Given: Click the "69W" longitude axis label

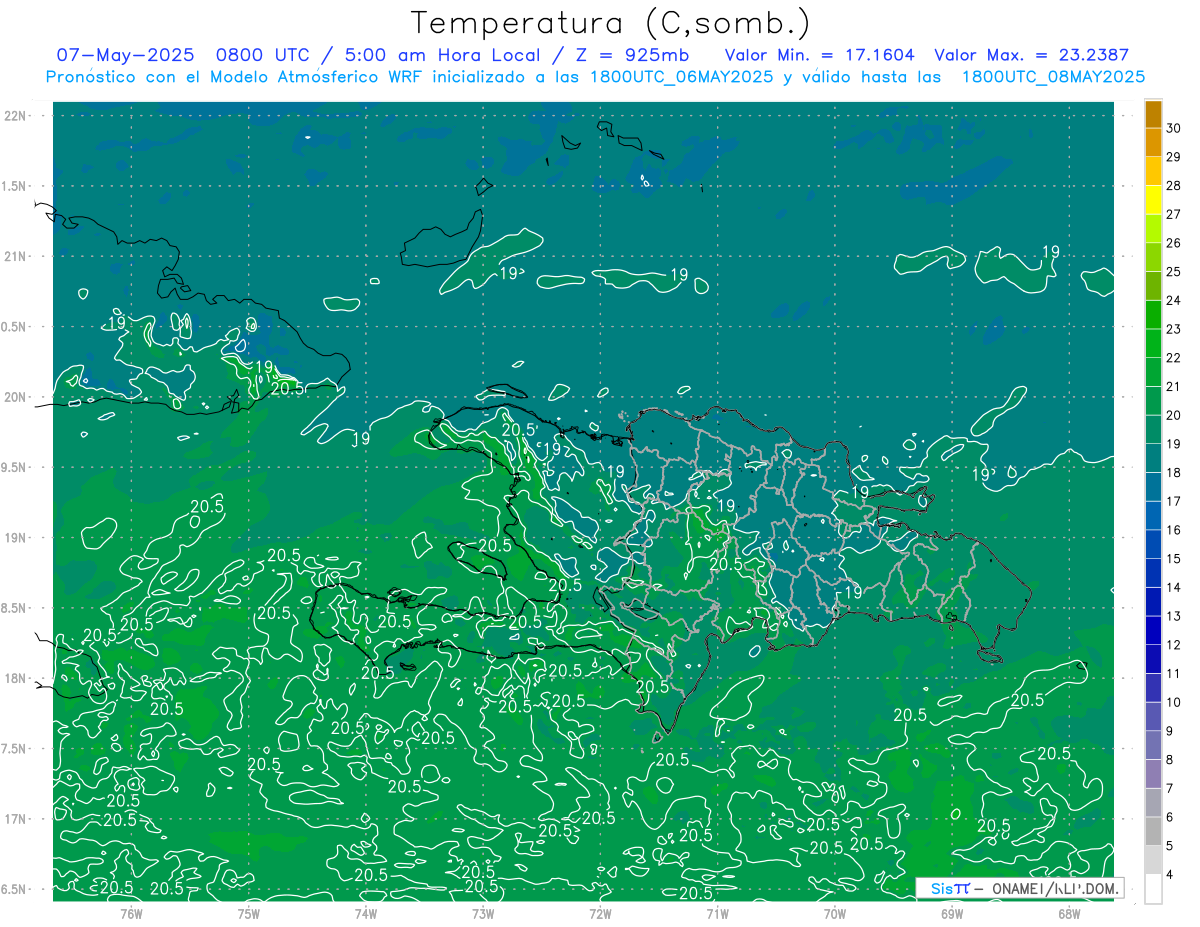Looking at the screenshot, I should point(951,913).
